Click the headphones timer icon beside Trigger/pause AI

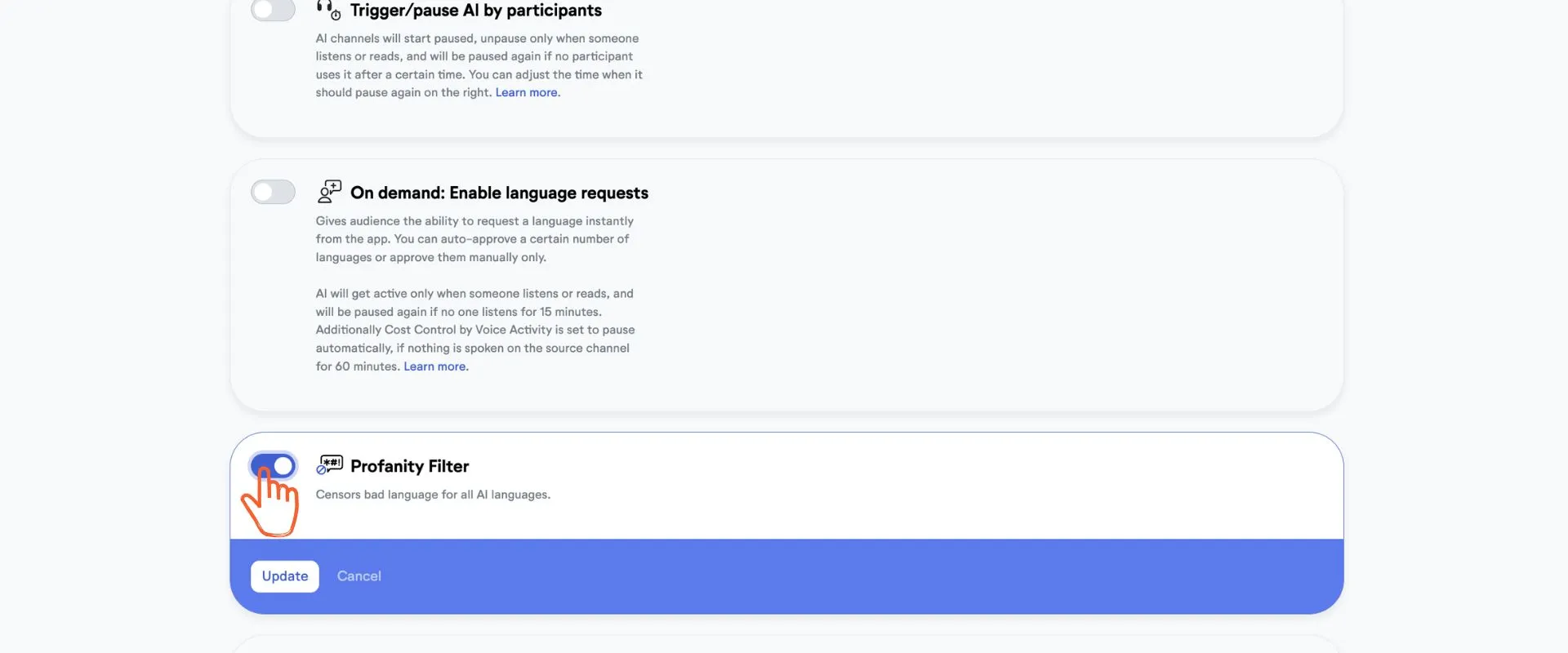[329, 10]
